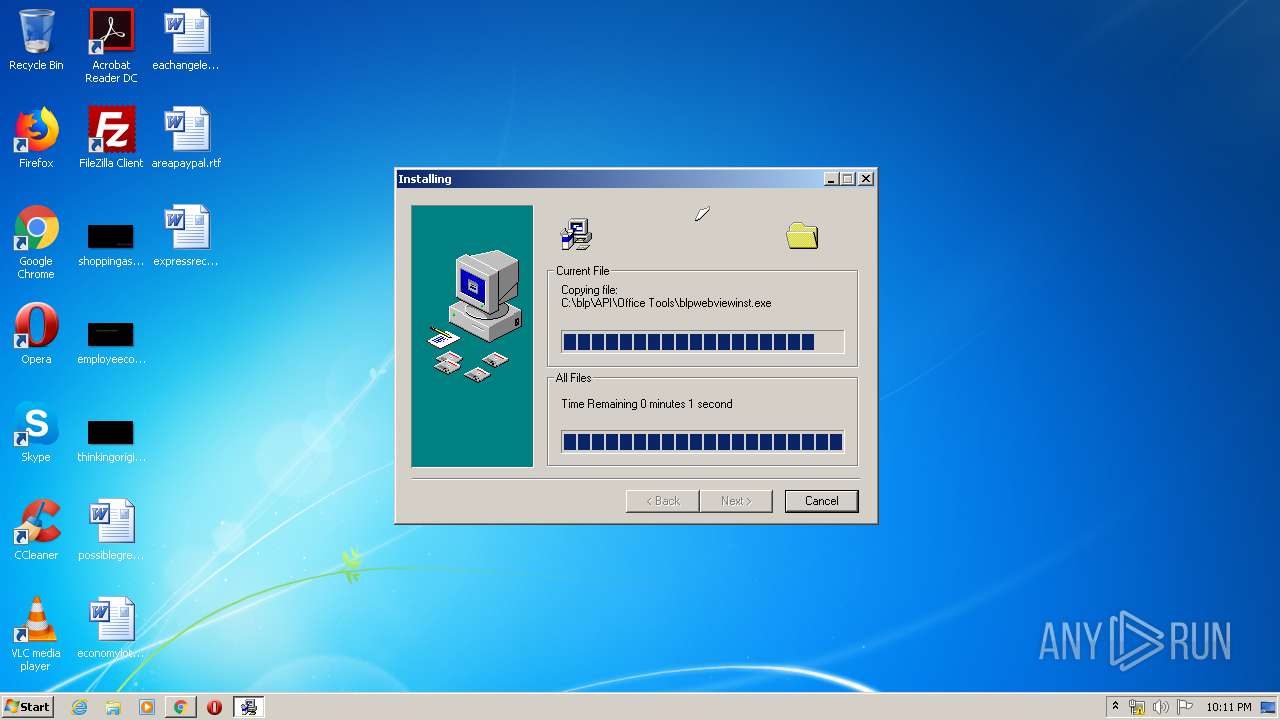Open the economylot Word document
The width and height of the screenshot is (1280, 720).
pyautogui.click(x=111, y=628)
